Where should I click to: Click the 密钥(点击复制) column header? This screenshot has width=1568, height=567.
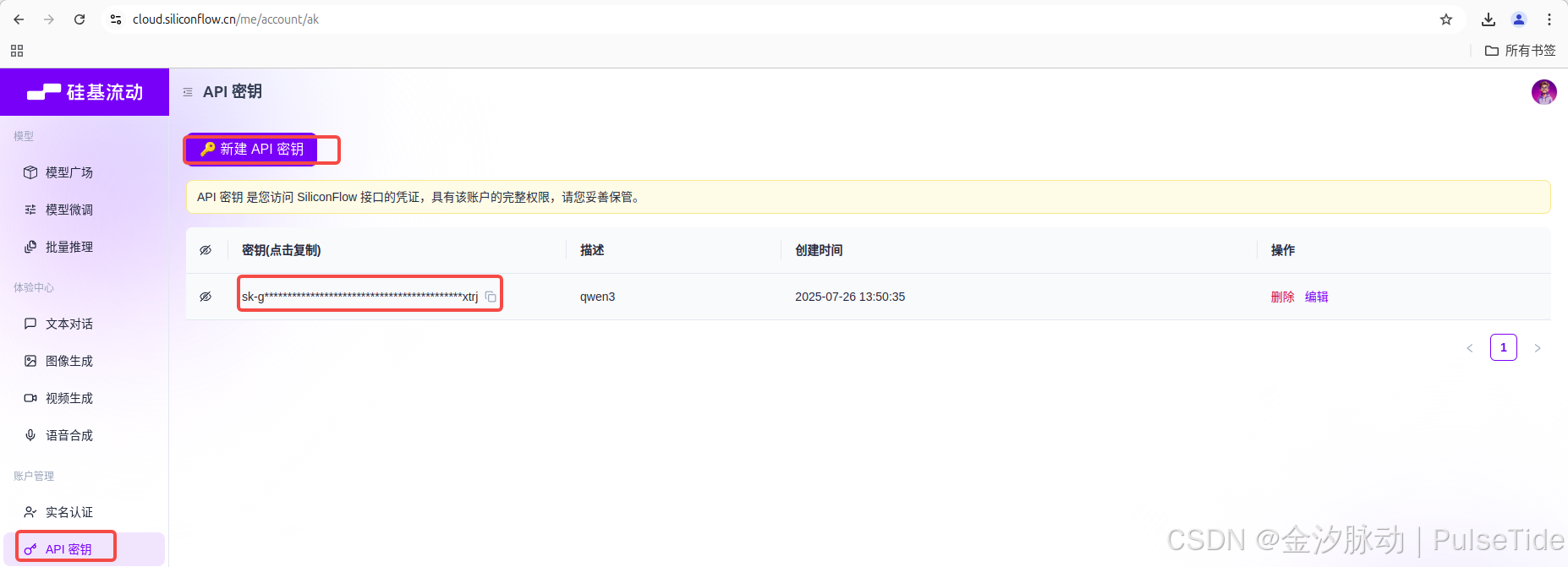coord(281,250)
